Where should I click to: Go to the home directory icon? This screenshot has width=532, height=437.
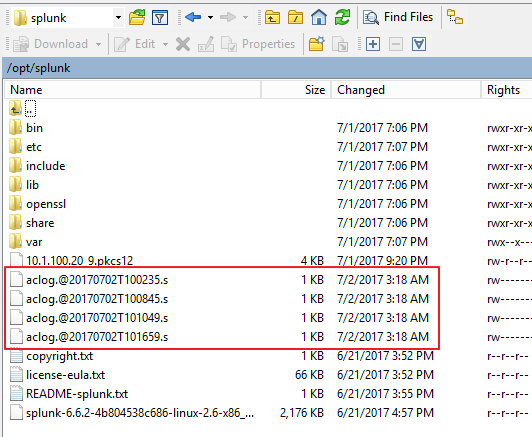click(319, 17)
